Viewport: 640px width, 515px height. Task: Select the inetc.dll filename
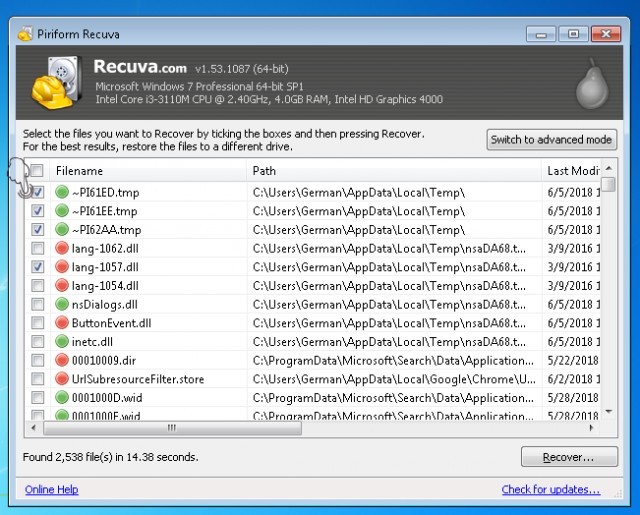click(x=92, y=342)
